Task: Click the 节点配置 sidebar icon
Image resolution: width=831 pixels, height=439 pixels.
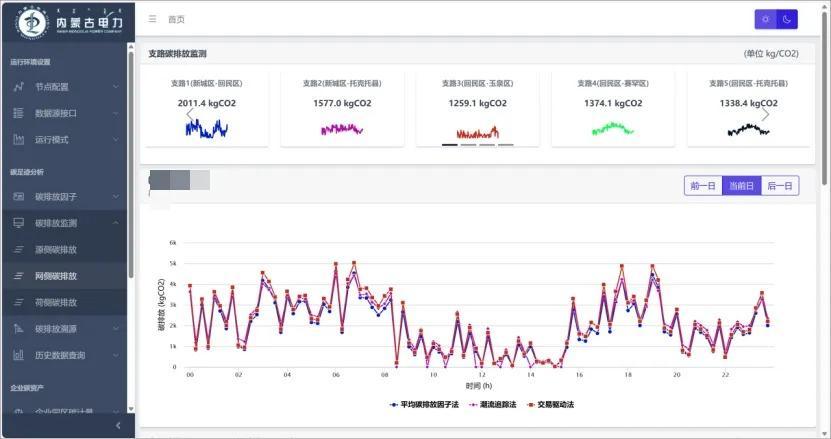Action: [19, 87]
